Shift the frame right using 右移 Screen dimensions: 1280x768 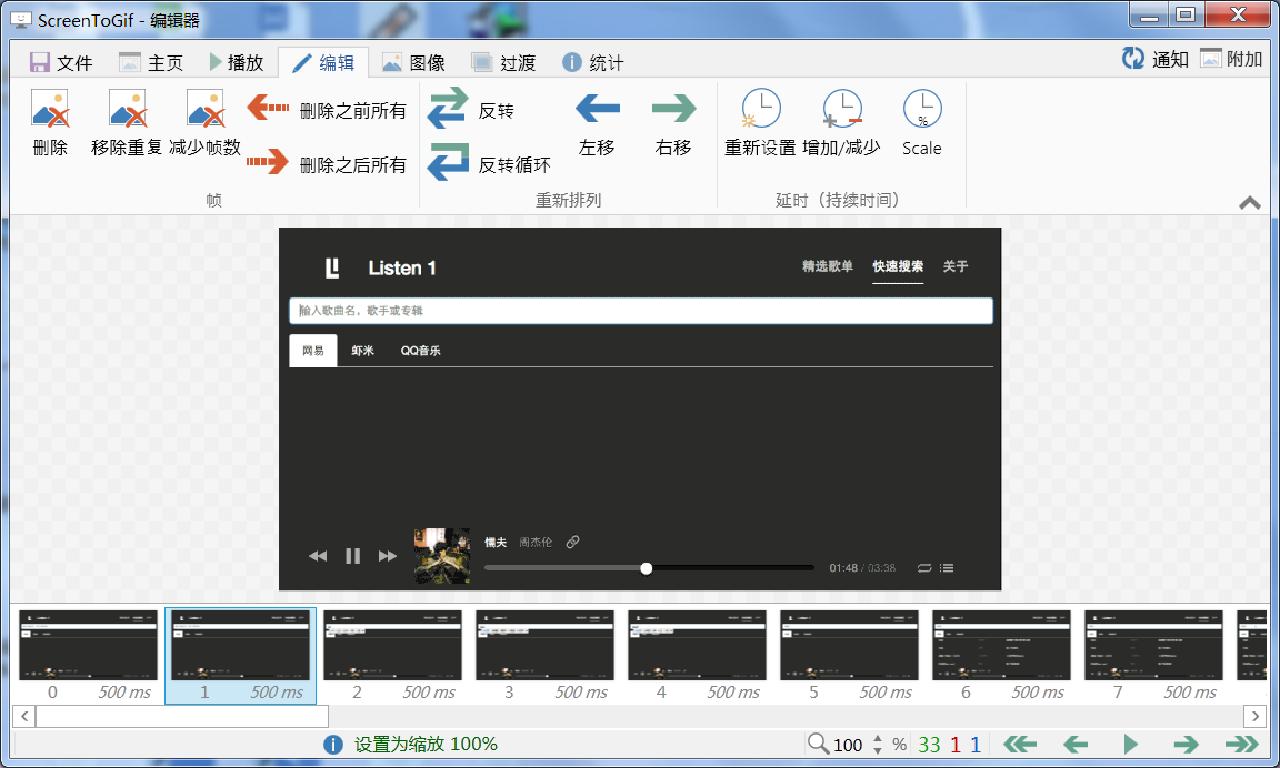pos(674,123)
